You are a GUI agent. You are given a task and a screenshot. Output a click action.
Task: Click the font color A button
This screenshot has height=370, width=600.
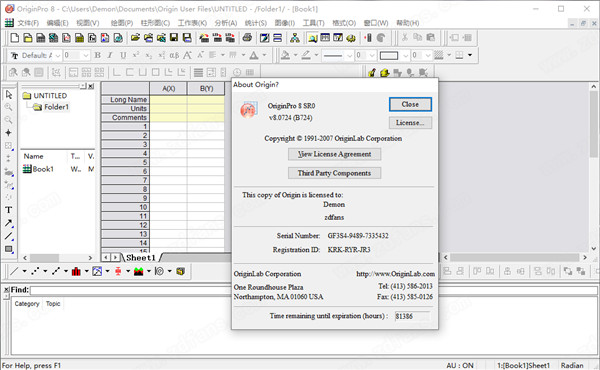254,55
